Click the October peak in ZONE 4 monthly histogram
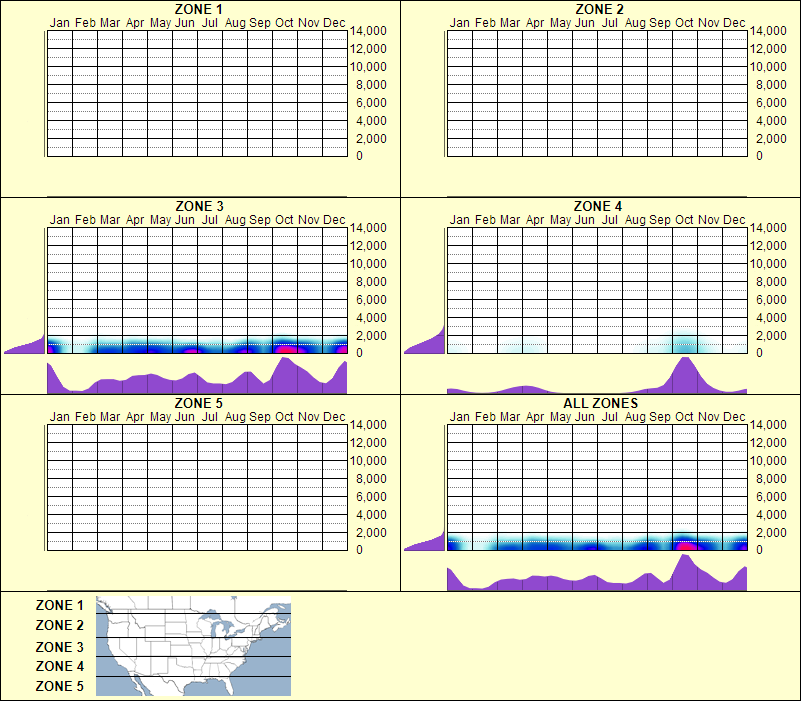 [x=685, y=376]
